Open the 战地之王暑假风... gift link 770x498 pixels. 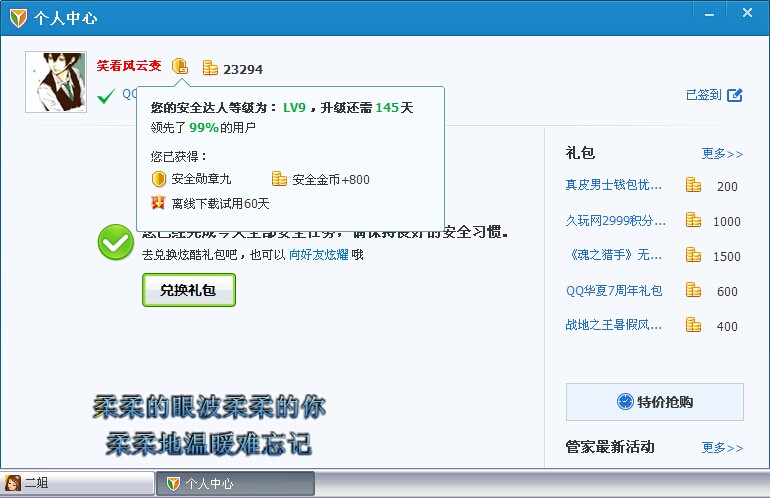point(613,325)
